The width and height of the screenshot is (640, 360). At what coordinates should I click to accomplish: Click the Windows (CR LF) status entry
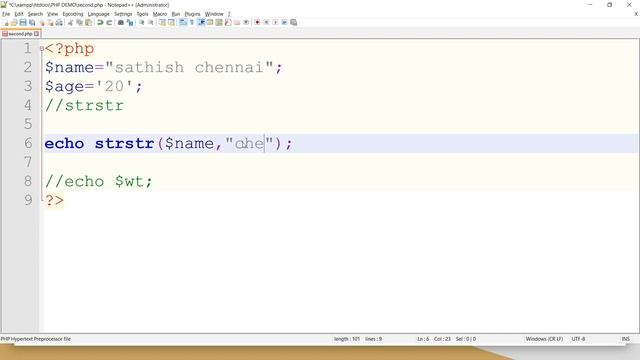pos(544,339)
